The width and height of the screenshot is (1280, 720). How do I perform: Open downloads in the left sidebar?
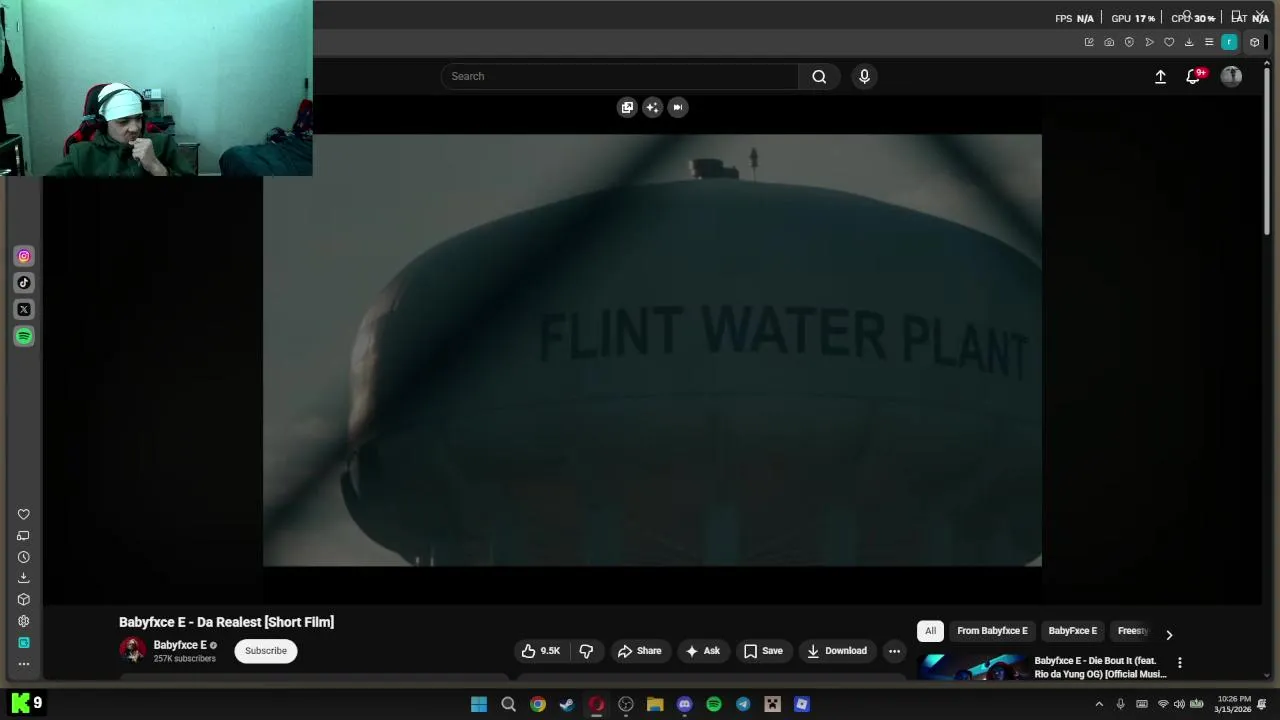[24, 578]
